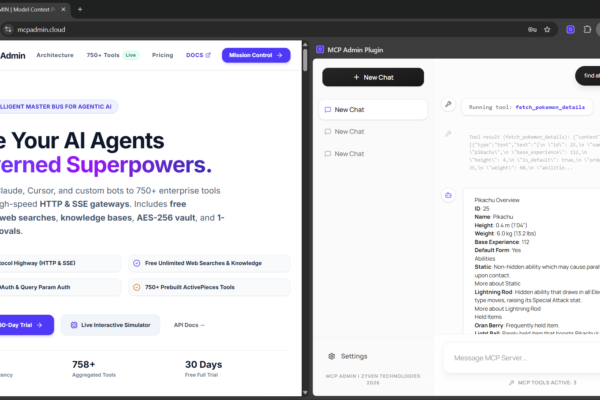The width and height of the screenshot is (600, 400).
Task: Click the 750+ Prebuilt ActivePieces Tools chip
Action: pyautogui.click(x=209, y=287)
